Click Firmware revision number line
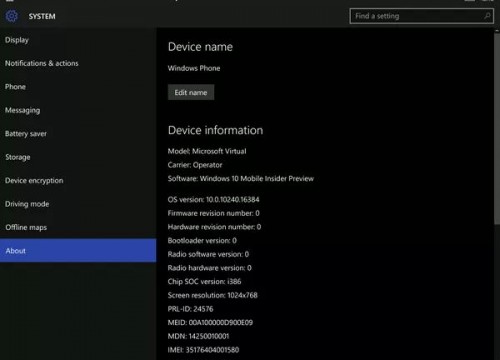500x360 pixels. coord(213,213)
